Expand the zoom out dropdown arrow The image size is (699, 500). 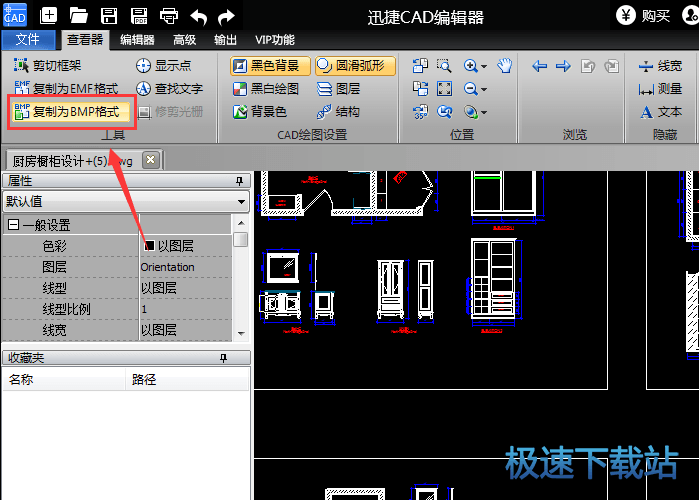coord(485,89)
